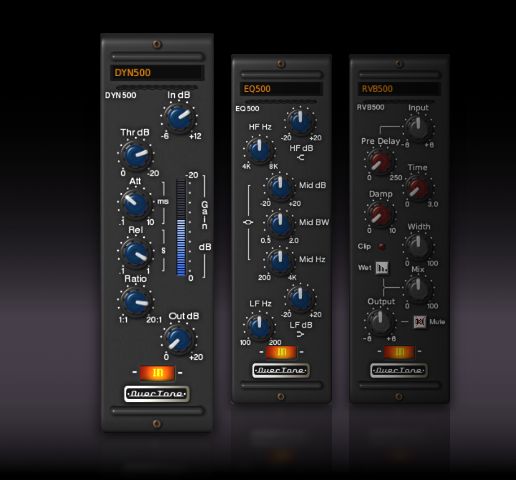Click the Out dB knob
The width and height of the screenshot is (516, 480).
point(179,340)
